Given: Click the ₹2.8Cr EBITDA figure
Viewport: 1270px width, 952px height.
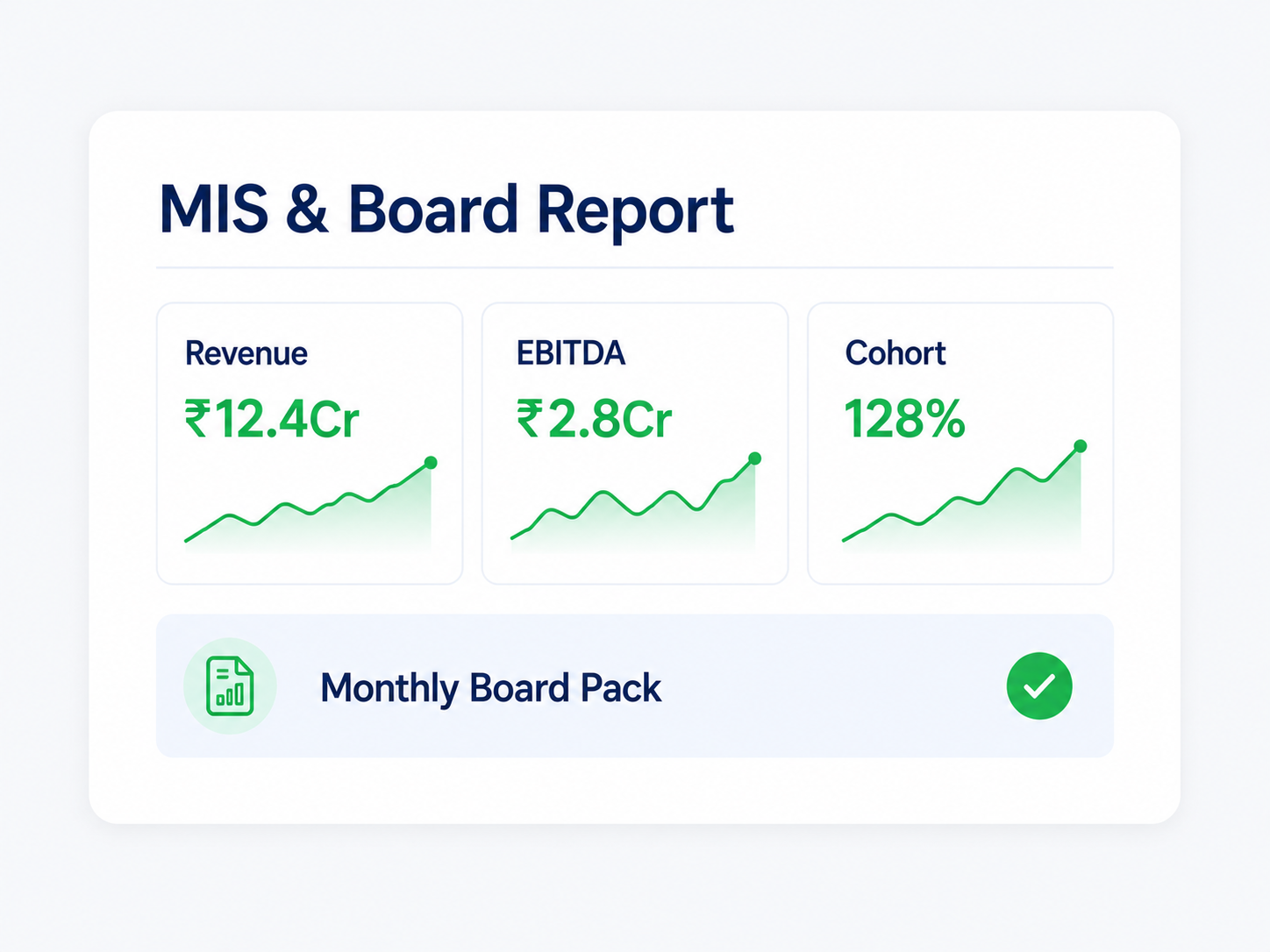Looking at the screenshot, I should point(594,418).
